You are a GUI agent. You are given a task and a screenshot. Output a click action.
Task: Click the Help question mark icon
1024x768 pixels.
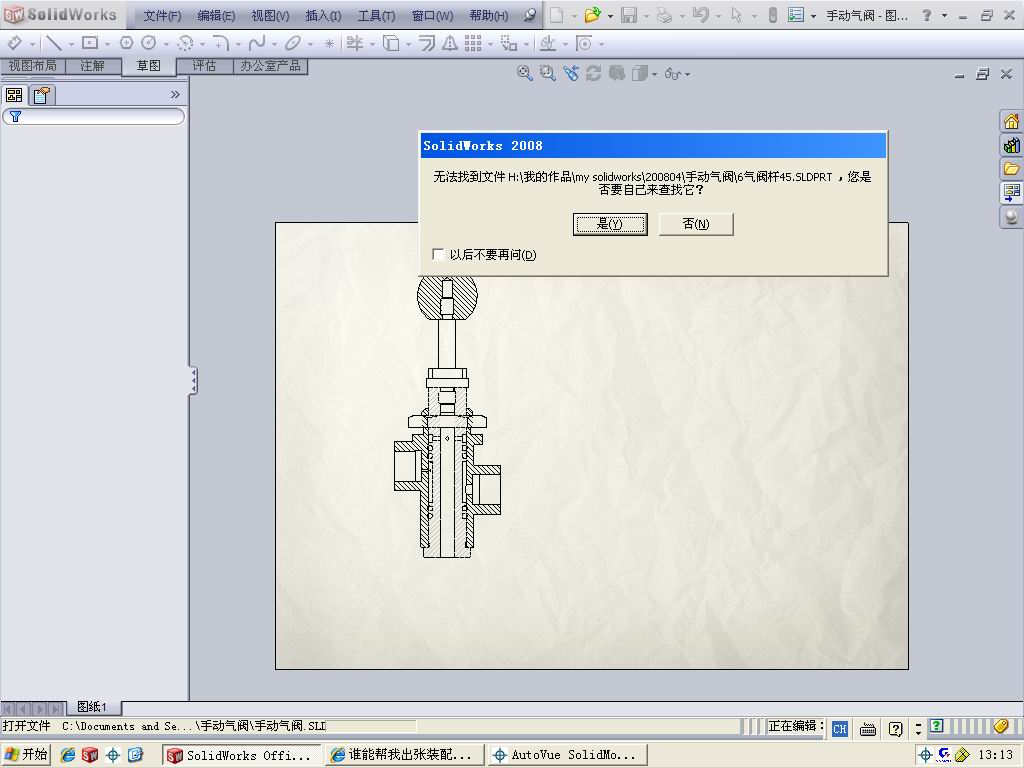coord(926,14)
